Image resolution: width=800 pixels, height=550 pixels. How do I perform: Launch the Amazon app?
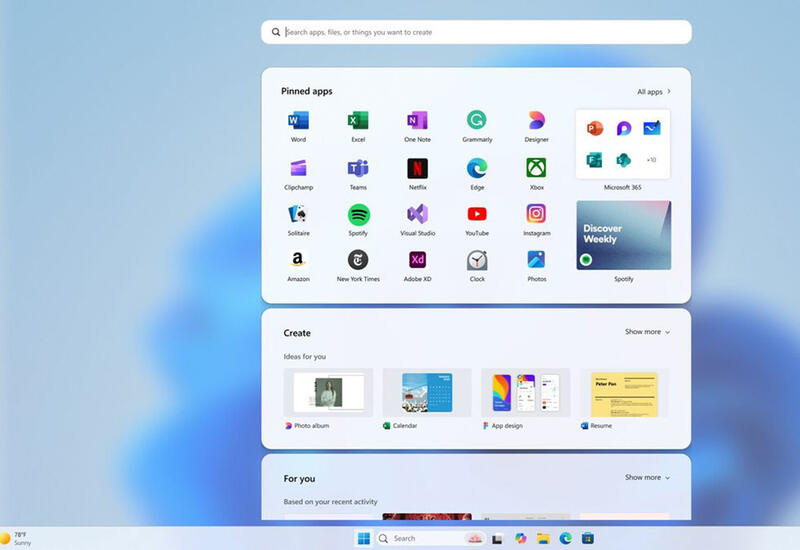coord(298,260)
